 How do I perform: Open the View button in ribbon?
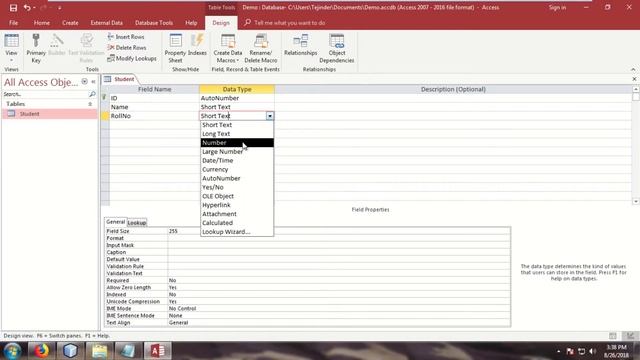point(11,48)
